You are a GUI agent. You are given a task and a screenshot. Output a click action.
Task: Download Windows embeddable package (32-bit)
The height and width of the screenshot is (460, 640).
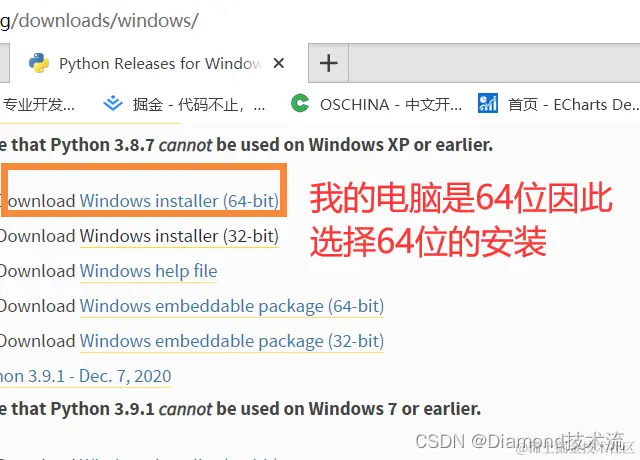point(232,341)
